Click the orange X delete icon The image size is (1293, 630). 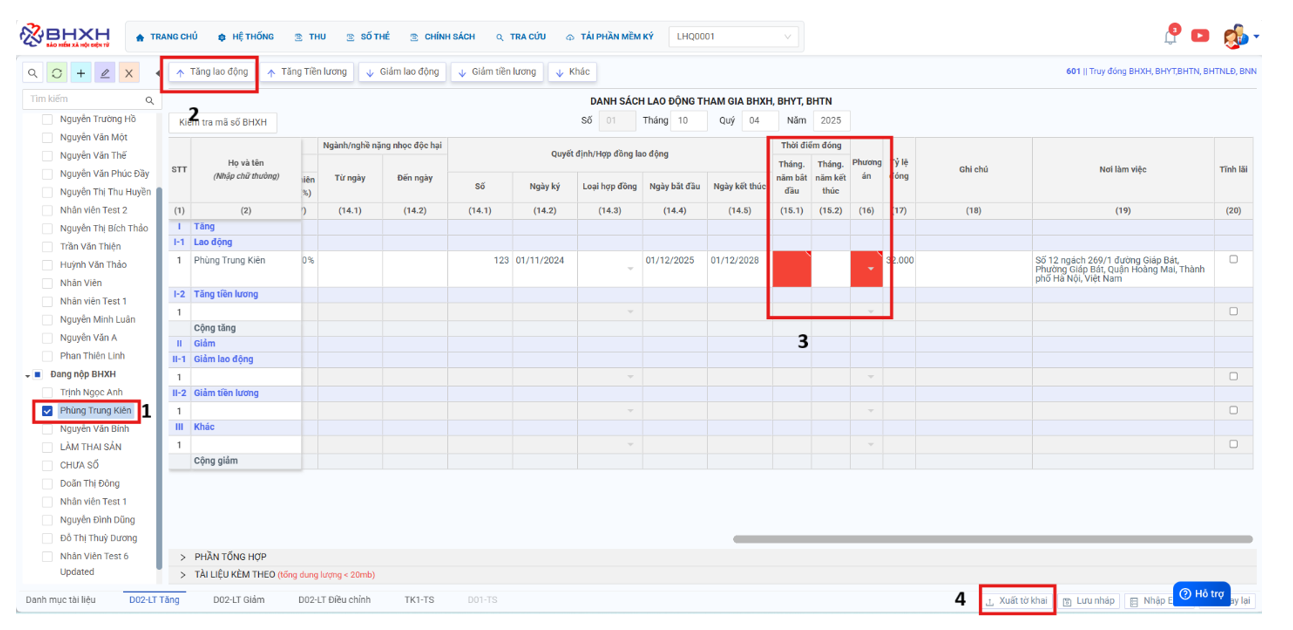[x=129, y=73]
